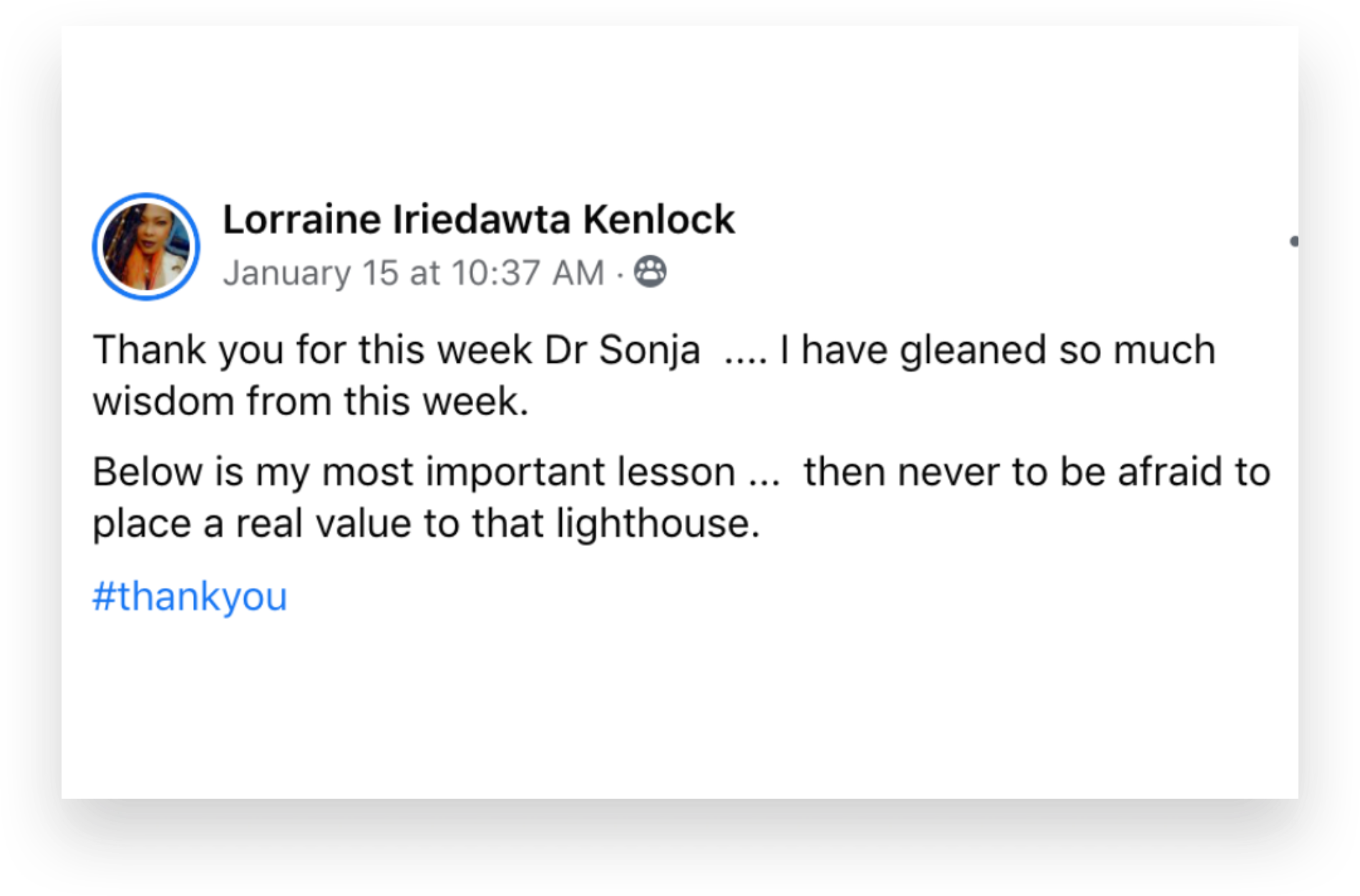Click the group privacy icon beside timestamp
The height and width of the screenshot is (896, 1360).
coord(651,273)
